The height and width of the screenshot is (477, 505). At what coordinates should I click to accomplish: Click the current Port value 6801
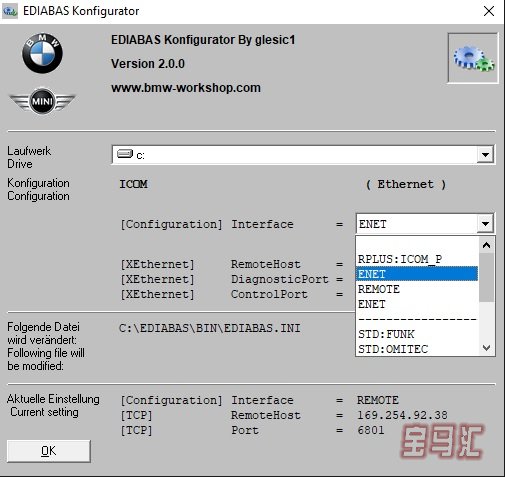coord(371,430)
